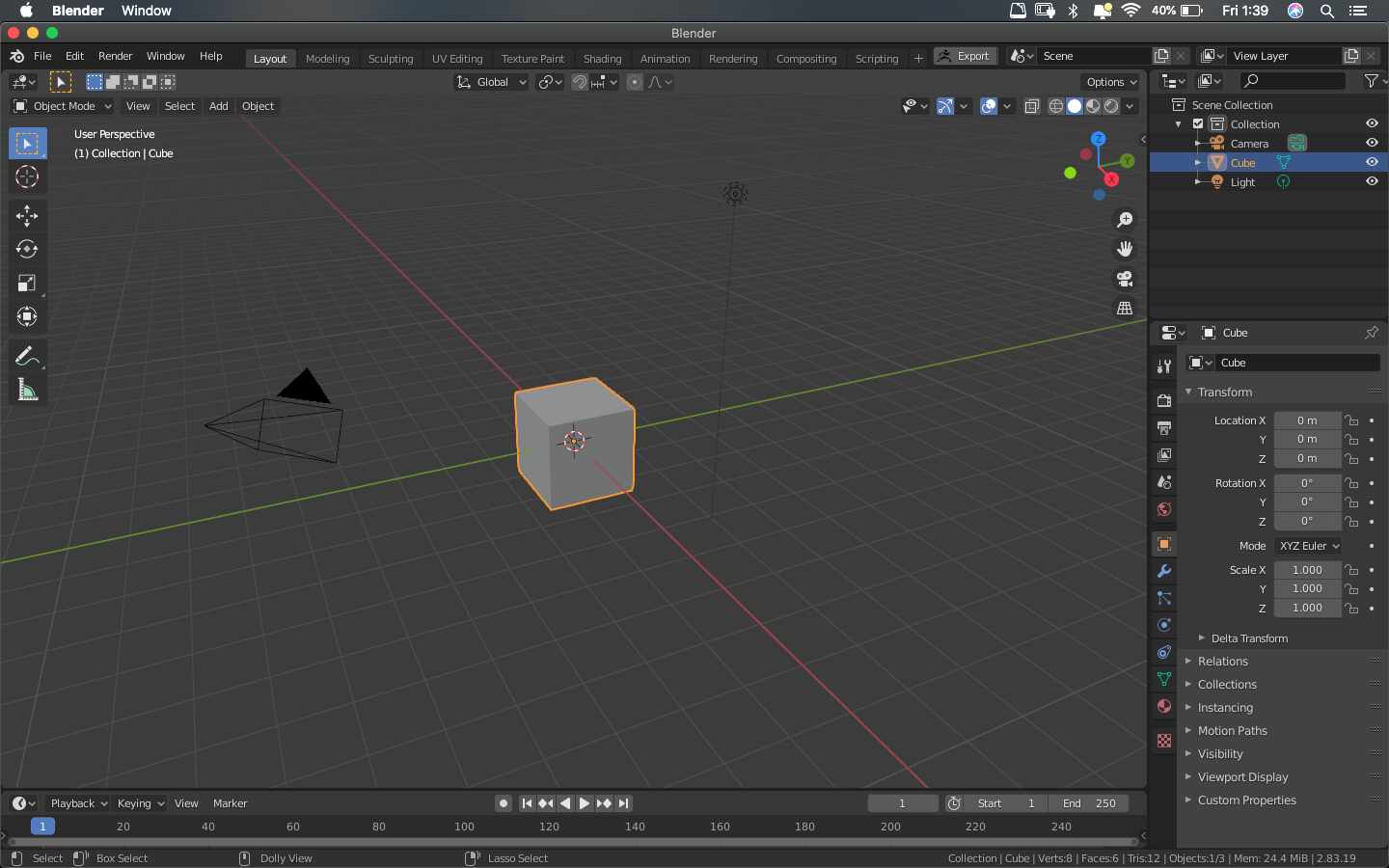This screenshot has width=1389, height=868.
Task: Open the Modifier properties wrench tab
Action: tap(1164, 571)
